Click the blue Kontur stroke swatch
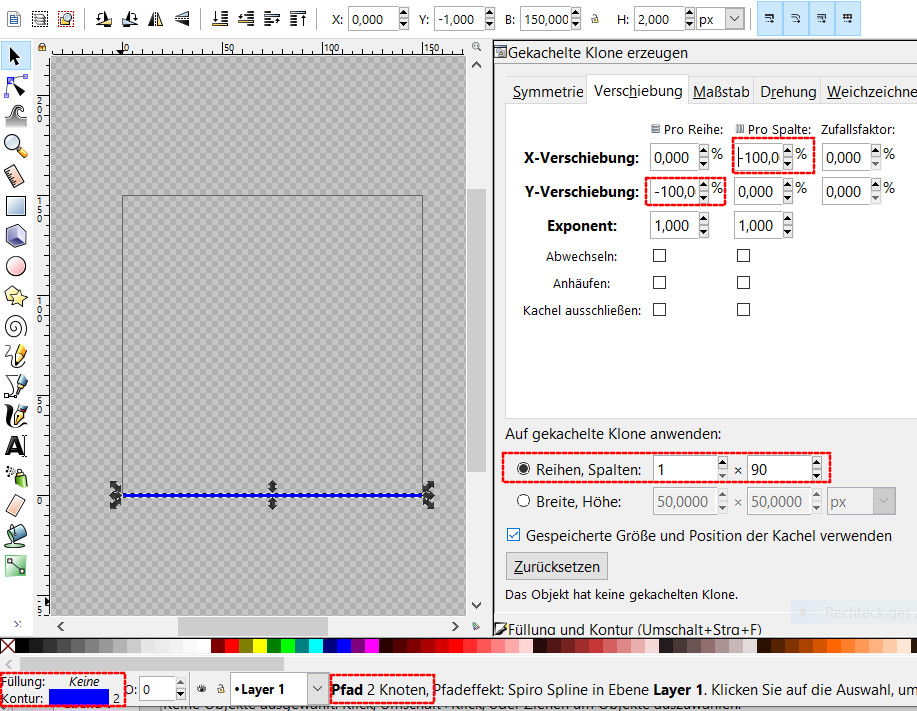This screenshot has width=917, height=711. click(x=79, y=698)
